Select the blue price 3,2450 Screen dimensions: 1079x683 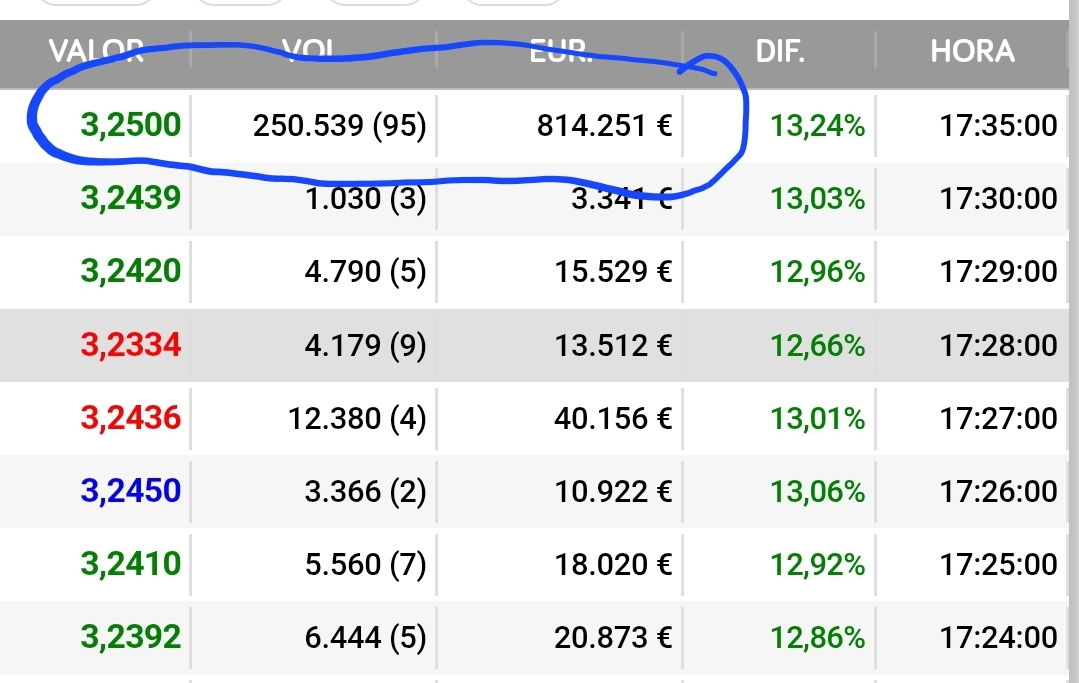tap(131, 490)
